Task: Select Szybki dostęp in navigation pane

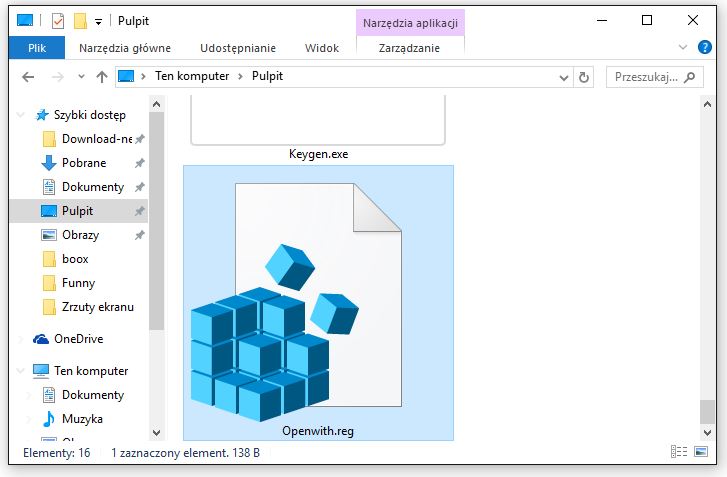Action: pos(89,115)
